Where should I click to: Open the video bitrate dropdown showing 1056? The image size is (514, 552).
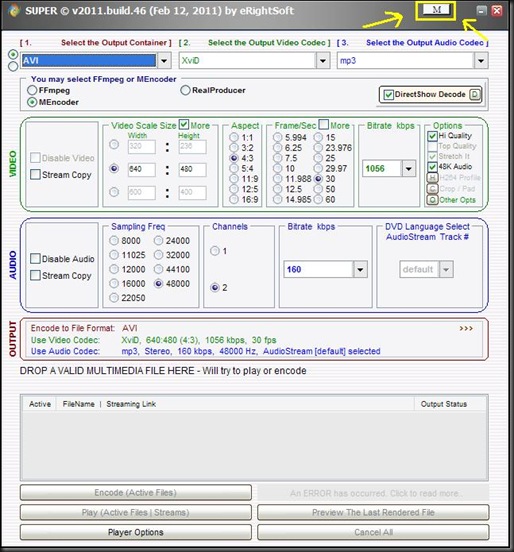(x=408, y=169)
